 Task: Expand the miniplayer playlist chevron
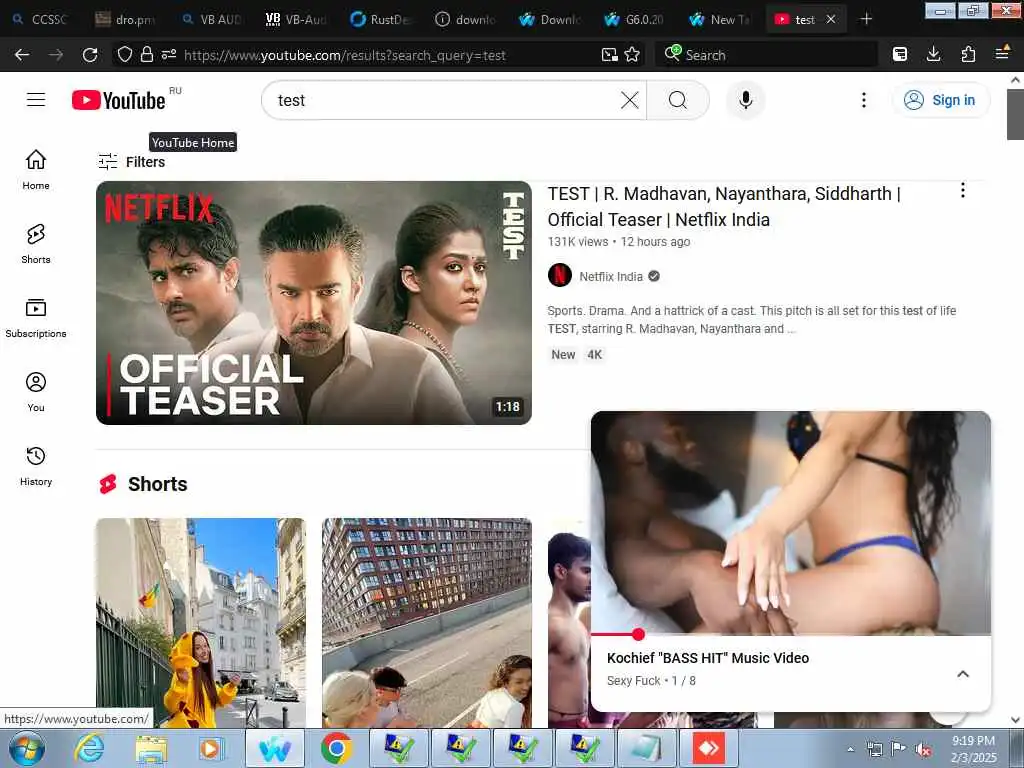click(x=963, y=674)
